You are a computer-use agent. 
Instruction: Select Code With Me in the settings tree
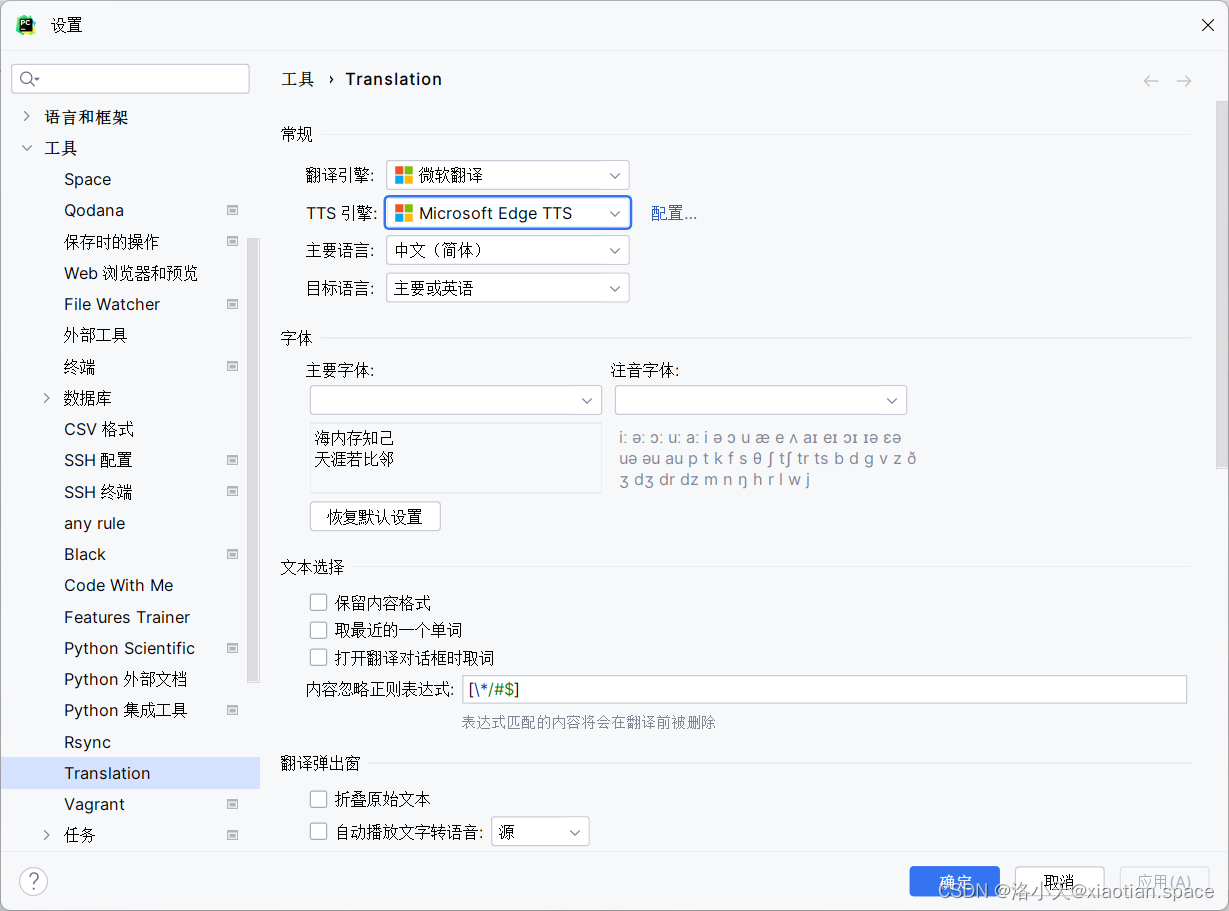point(119,585)
